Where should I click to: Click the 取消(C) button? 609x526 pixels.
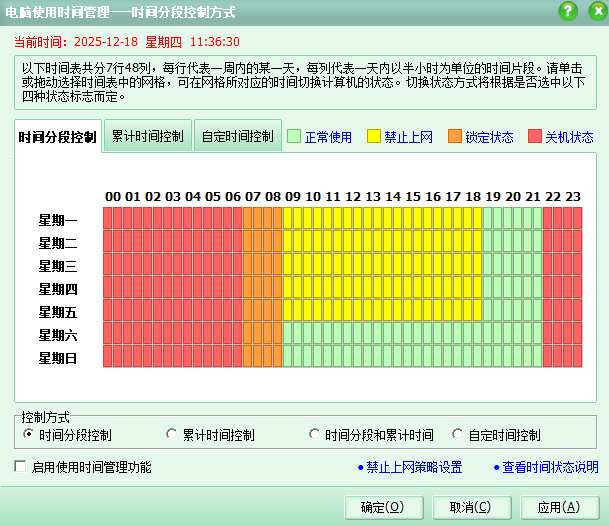click(x=469, y=507)
